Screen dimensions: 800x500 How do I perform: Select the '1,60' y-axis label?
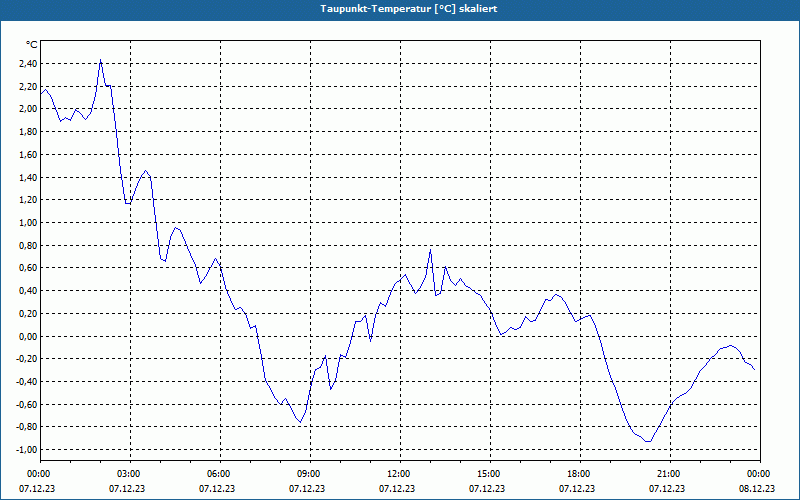click(28, 155)
